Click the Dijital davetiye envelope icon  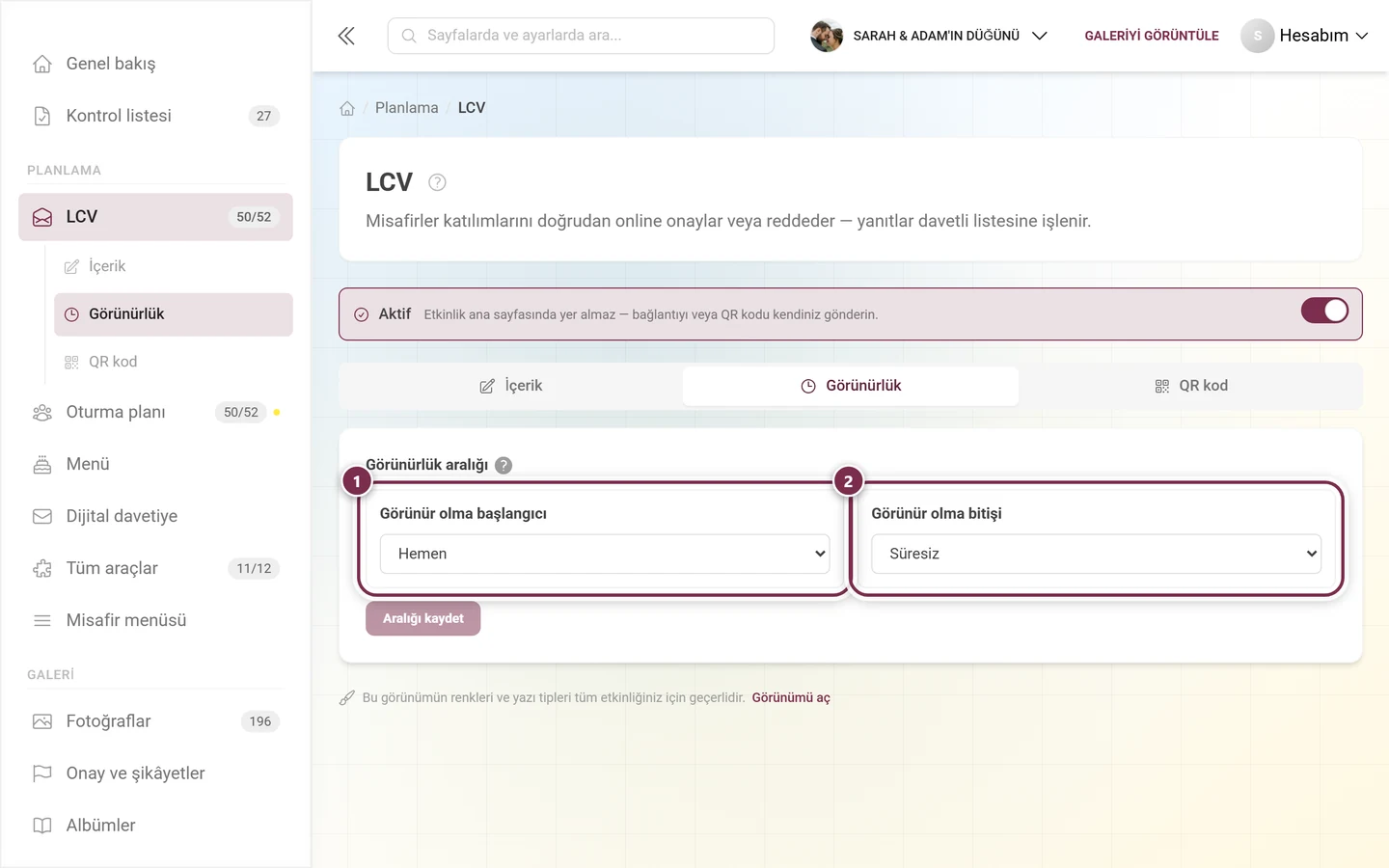pyautogui.click(x=42, y=516)
